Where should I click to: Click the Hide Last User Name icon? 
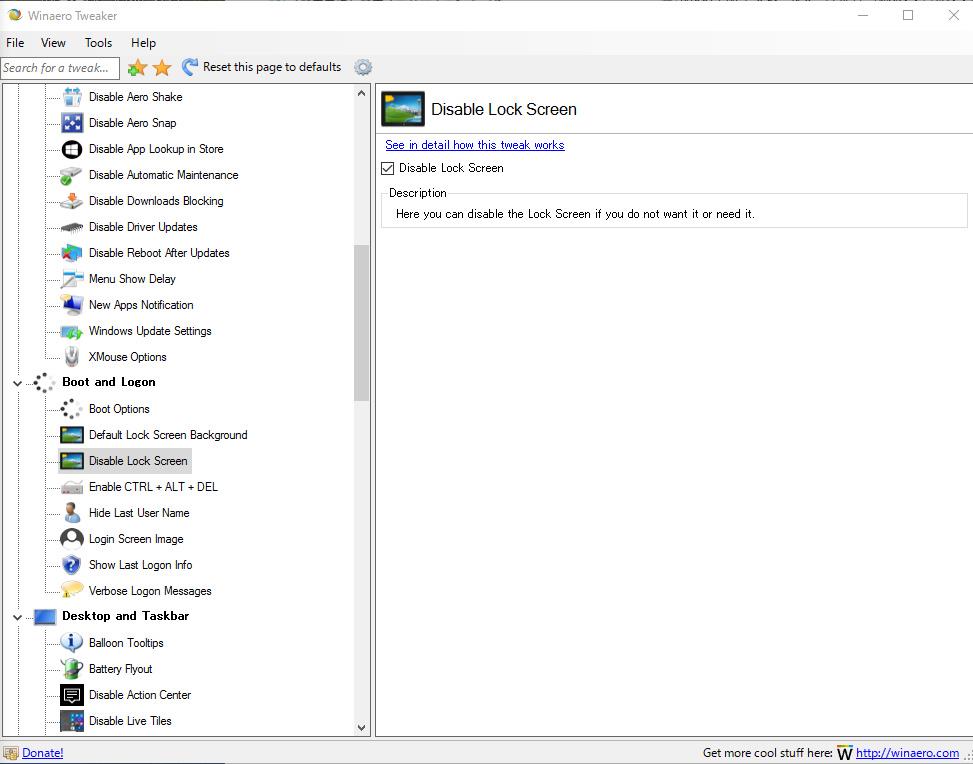coord(72,513)
